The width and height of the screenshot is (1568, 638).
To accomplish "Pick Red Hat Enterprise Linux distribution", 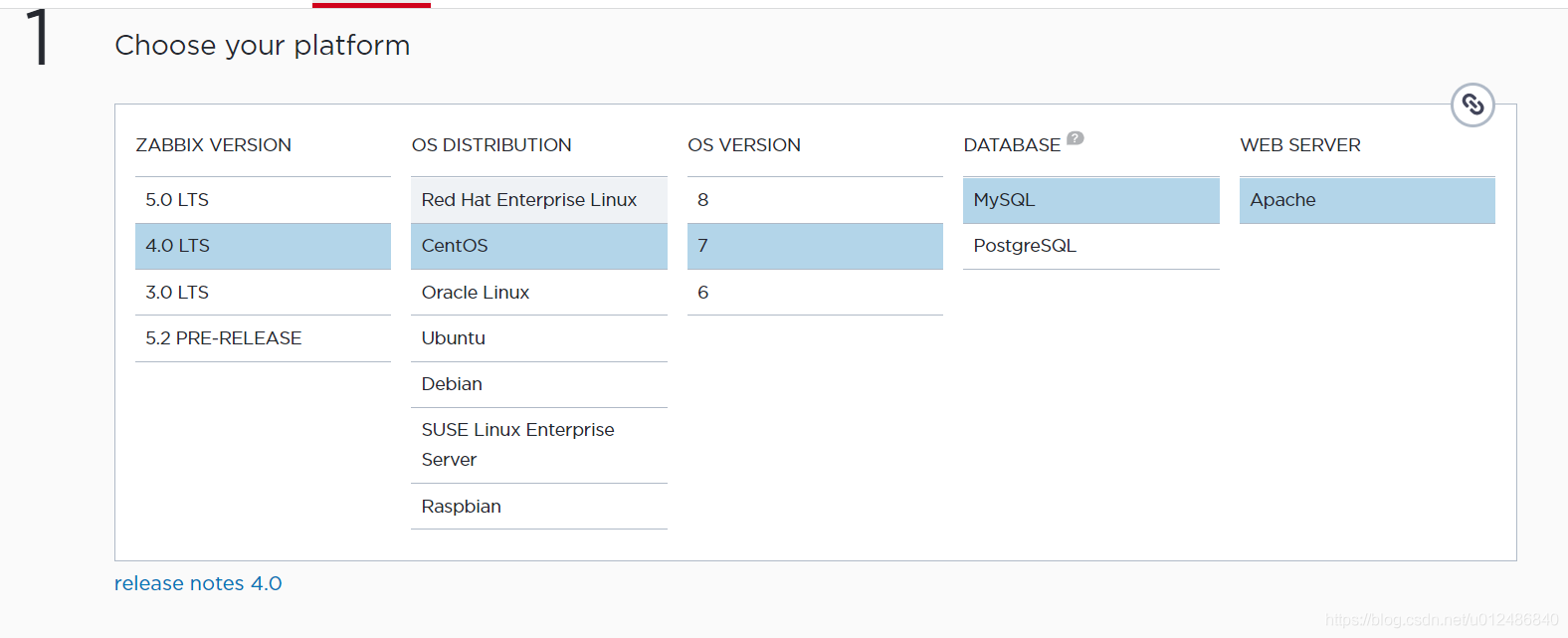I will (539, 200).
